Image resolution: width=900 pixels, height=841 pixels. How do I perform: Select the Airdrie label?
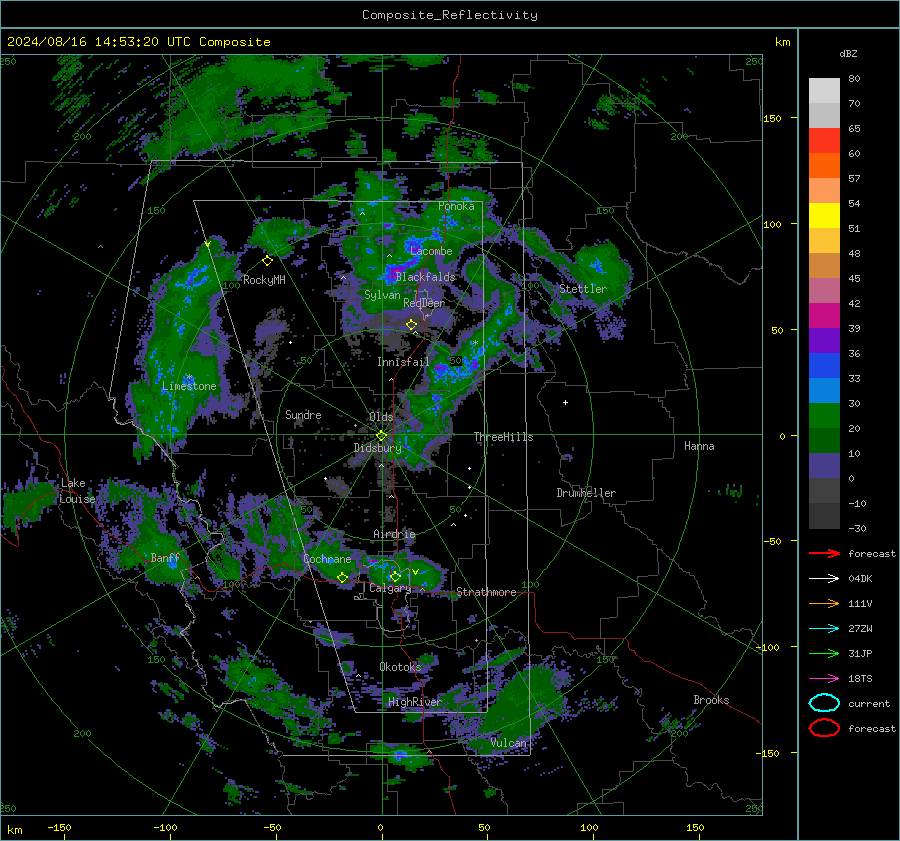[394, 534]
